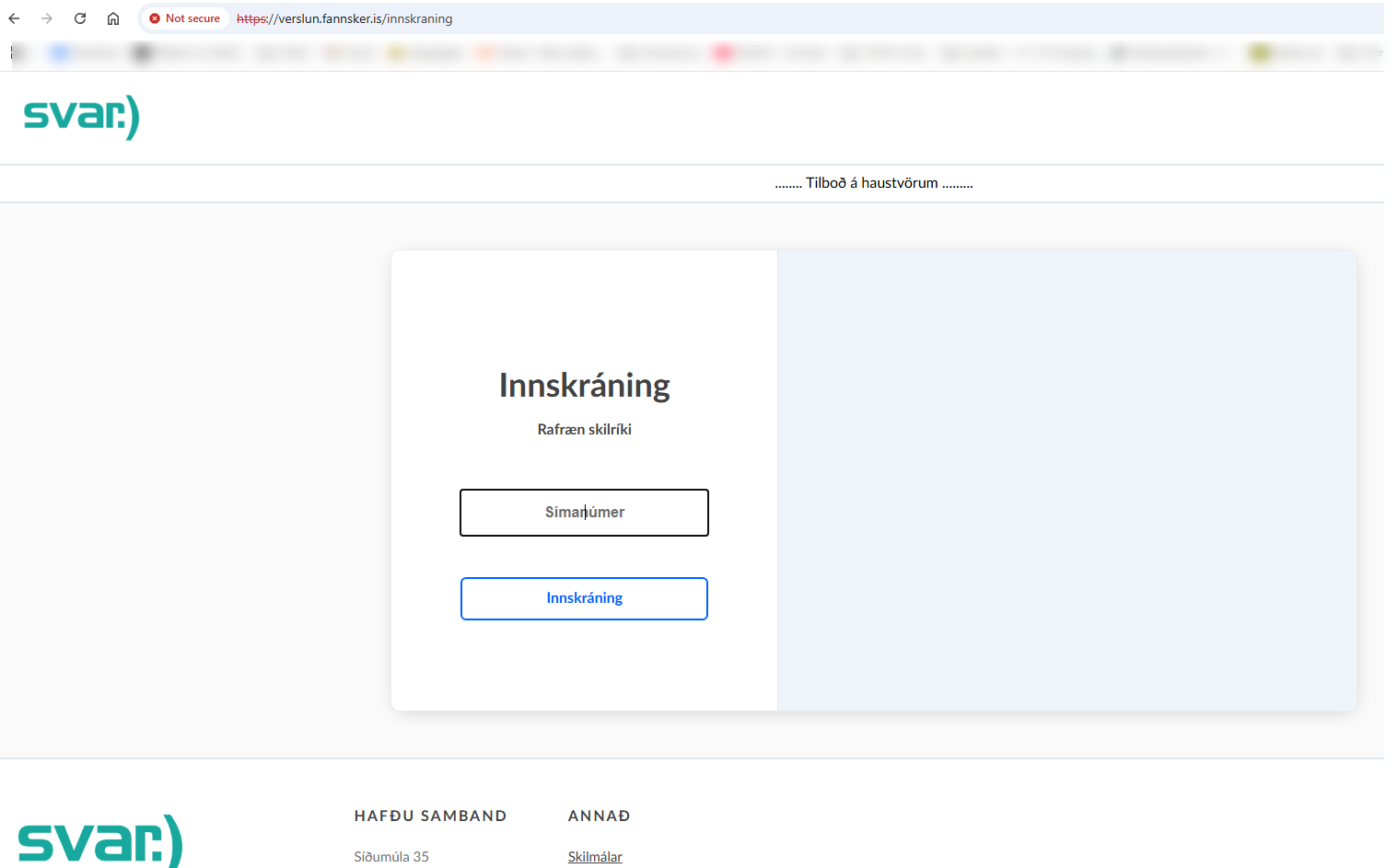This screenshot has height=868, width=1398.
Task: Open the browser home page
Action: [x=113, y=18]
